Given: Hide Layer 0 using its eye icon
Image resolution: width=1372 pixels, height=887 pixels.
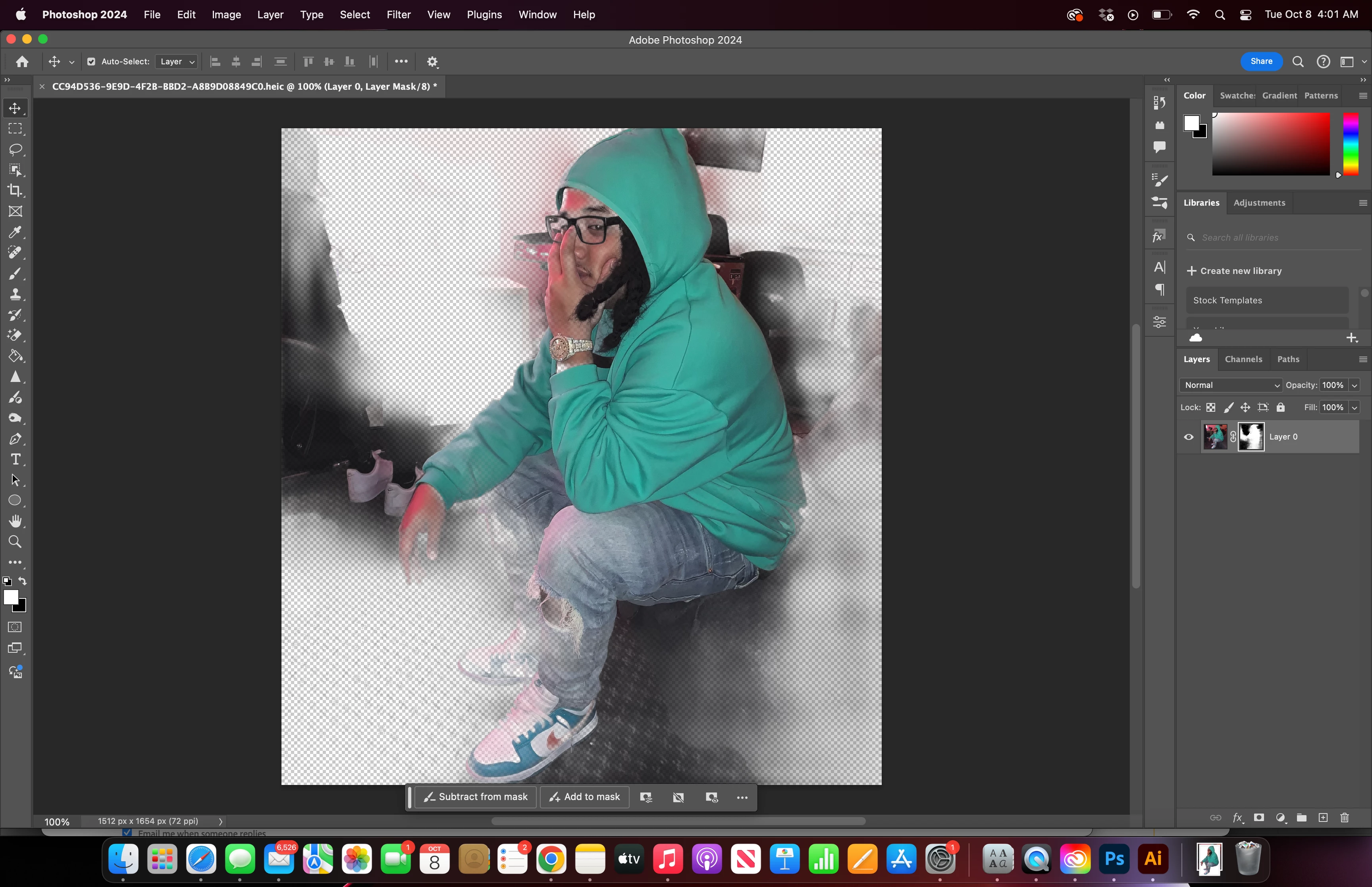Looking at the screenshot, I should [x=1188, y=437].
